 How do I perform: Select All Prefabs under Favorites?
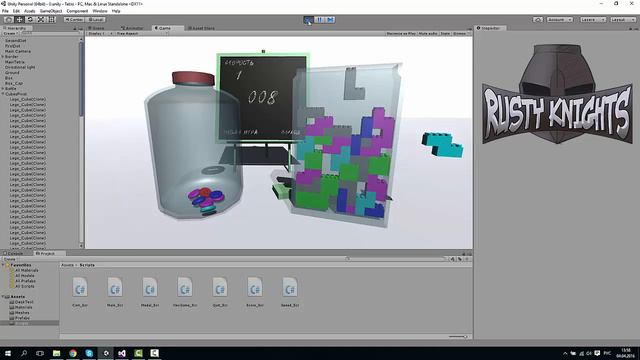tap(25, 281)
